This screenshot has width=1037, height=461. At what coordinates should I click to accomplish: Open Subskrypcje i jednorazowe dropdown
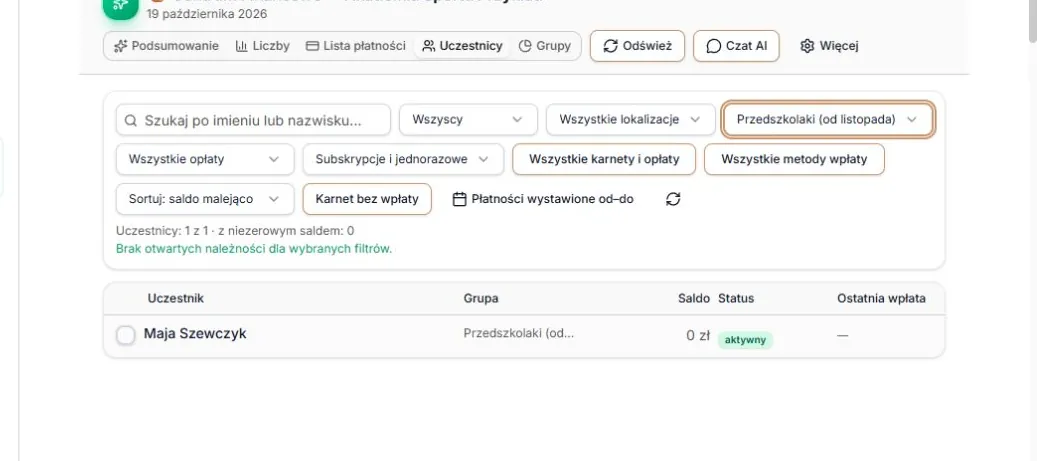point(403,159)
